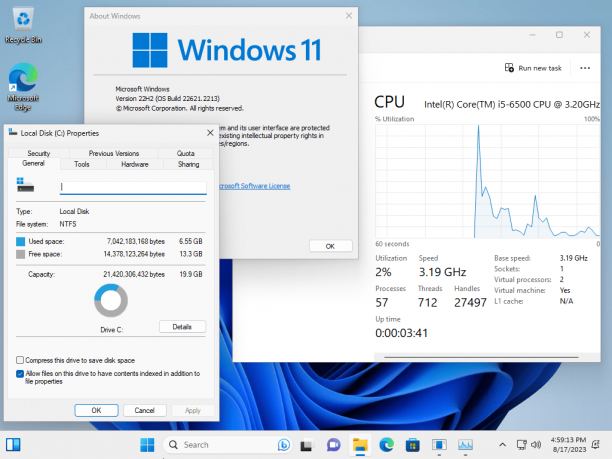
Task: Click the drive label text field
Action: [133, 188]
